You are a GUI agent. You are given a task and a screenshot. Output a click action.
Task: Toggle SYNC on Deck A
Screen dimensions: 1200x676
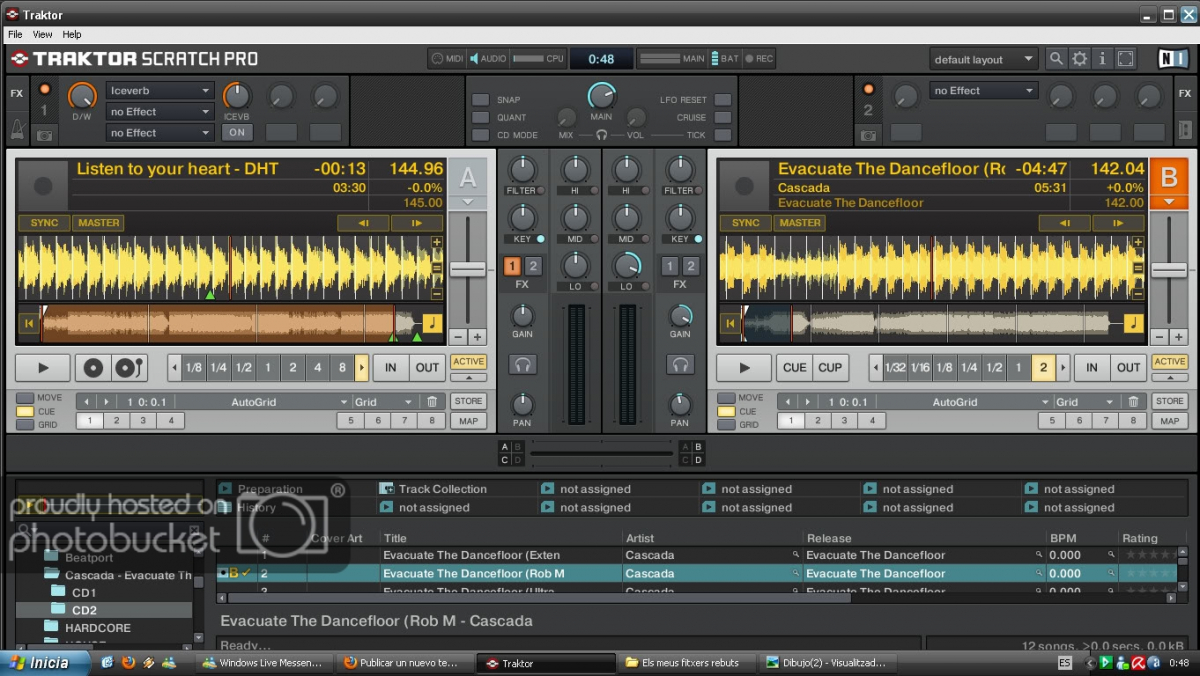(45, 223)
